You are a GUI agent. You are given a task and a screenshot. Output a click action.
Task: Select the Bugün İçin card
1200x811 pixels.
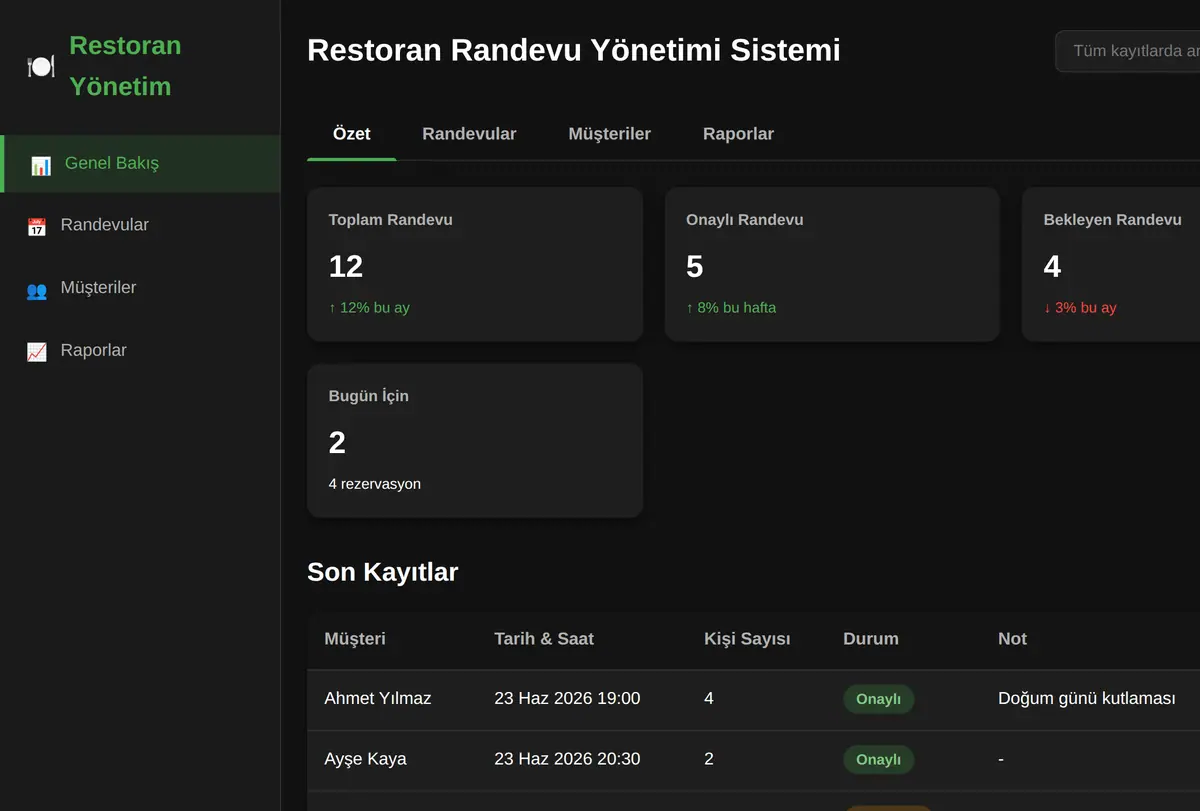475,440
